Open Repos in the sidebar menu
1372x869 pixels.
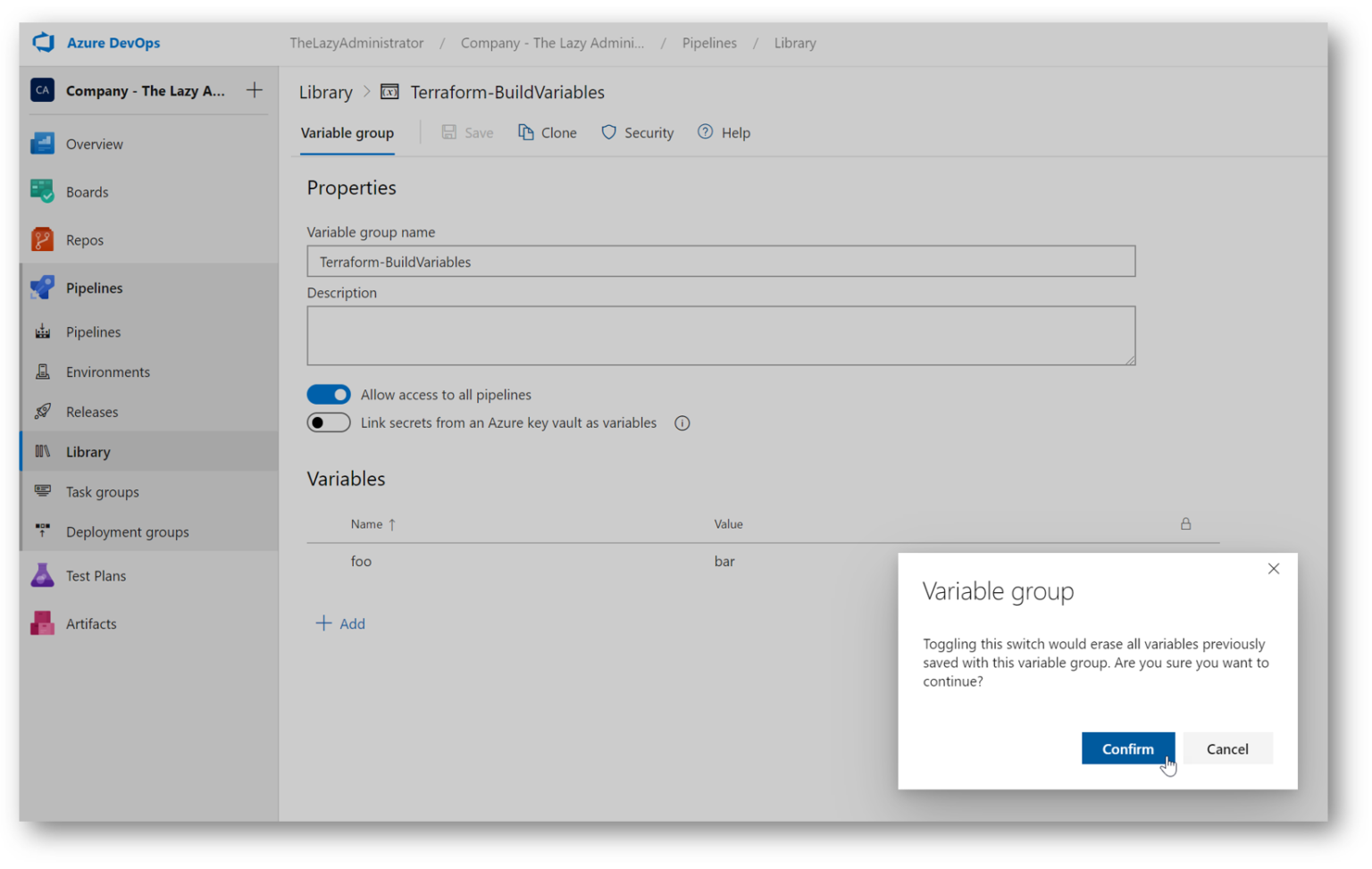click(85, 240)
